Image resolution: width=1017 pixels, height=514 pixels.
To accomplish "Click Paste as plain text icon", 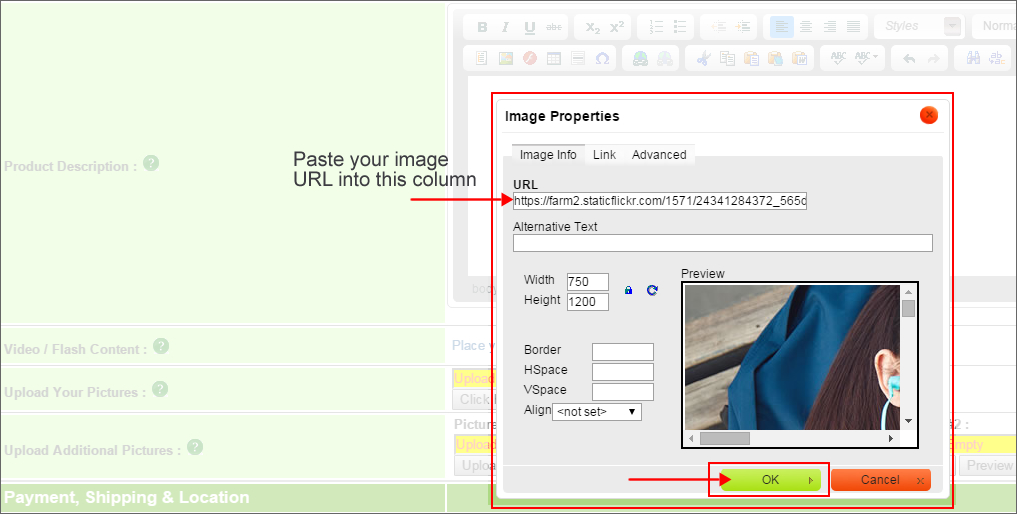I will 775,58.
